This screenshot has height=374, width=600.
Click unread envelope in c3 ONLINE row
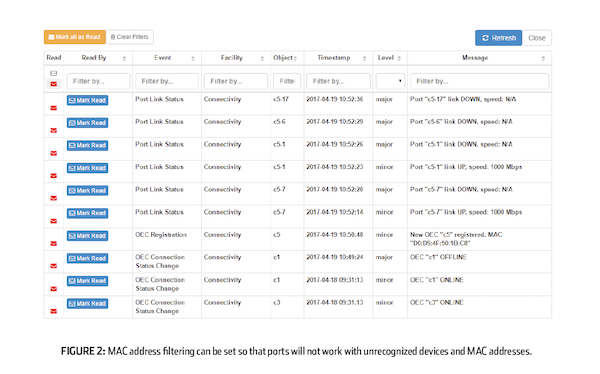pyautogui.click(x=54, y=311)
